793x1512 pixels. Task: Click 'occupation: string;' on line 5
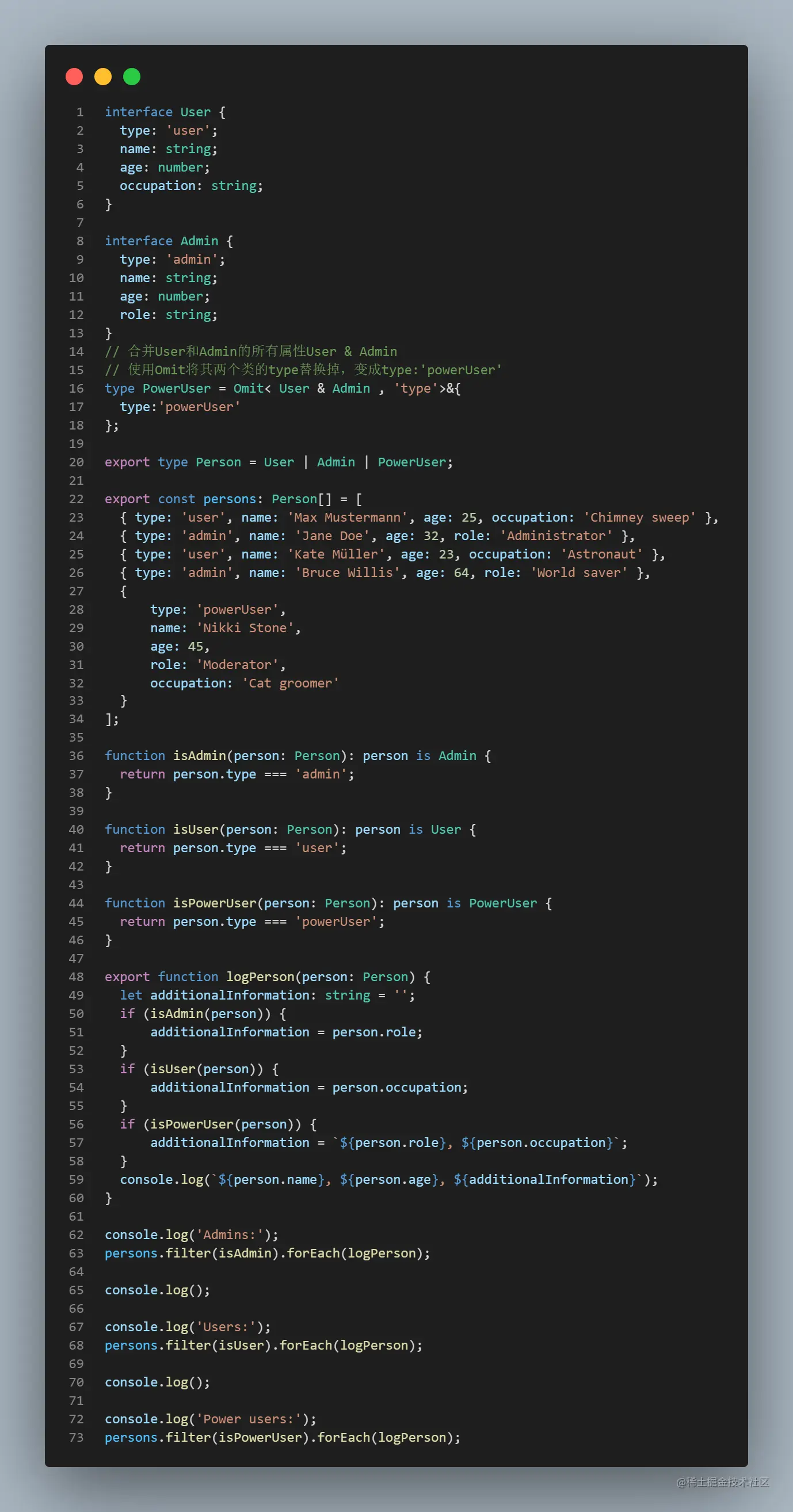tap(191, 185)
